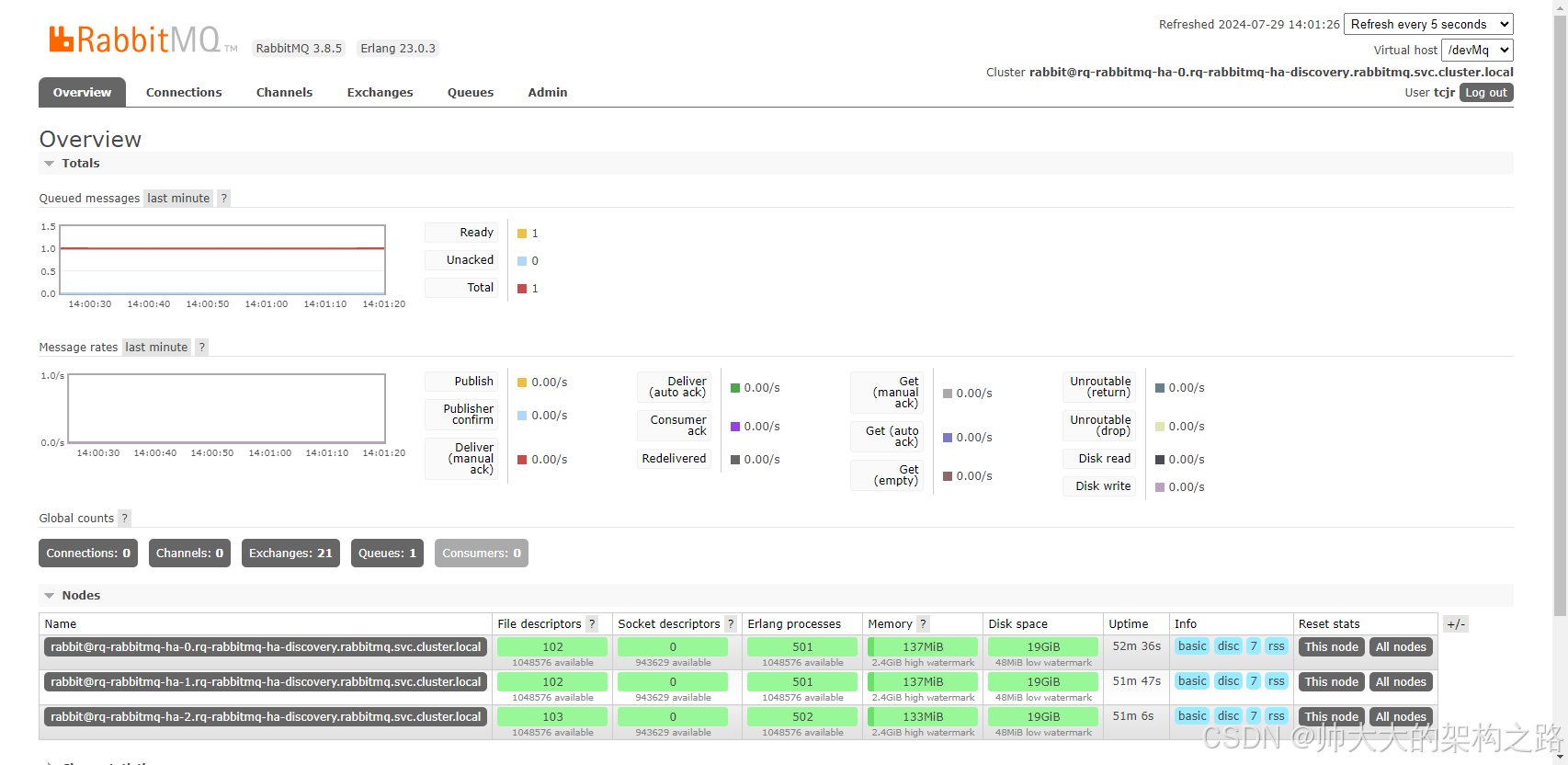Click the Ready yellow color swatch

522,234
